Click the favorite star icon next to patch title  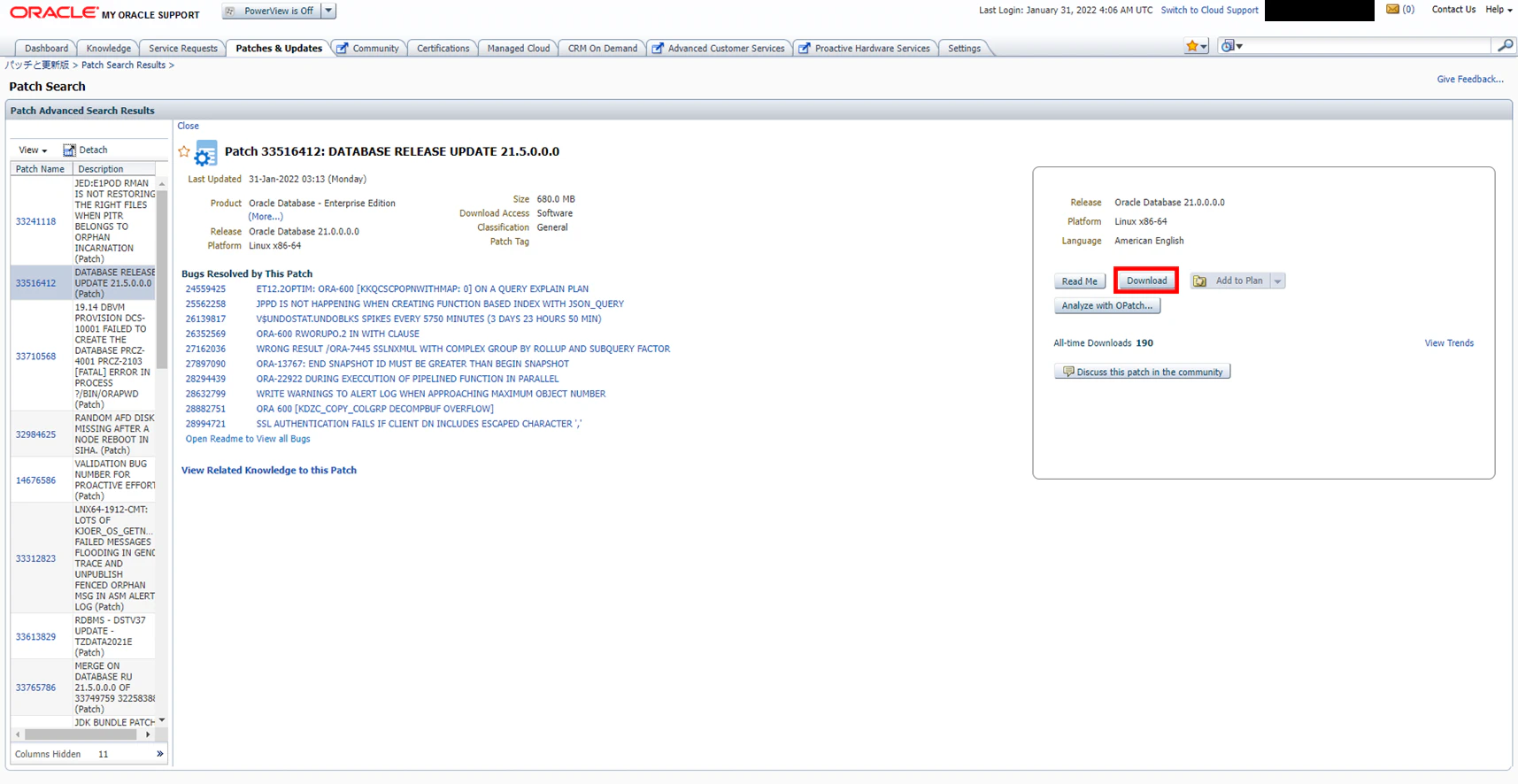184,151
